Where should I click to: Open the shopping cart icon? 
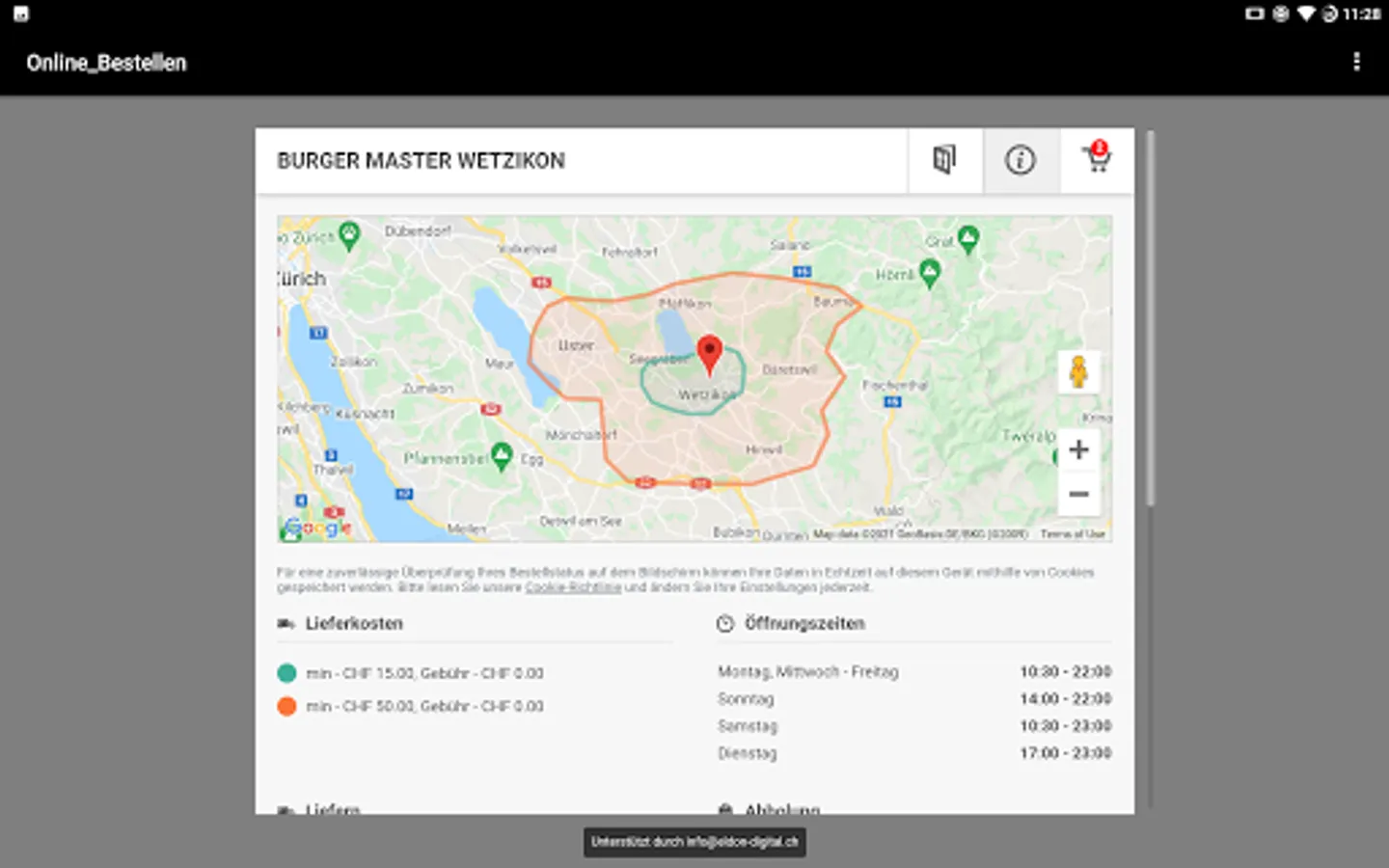pos(1097,157)
